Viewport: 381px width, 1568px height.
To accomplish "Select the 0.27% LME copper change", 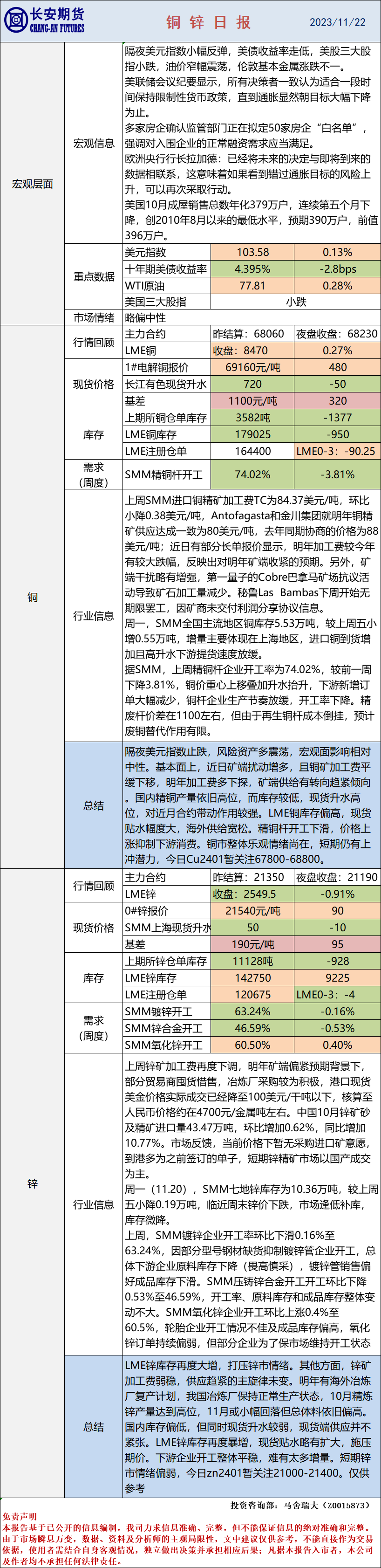I will tap(337, 351).
